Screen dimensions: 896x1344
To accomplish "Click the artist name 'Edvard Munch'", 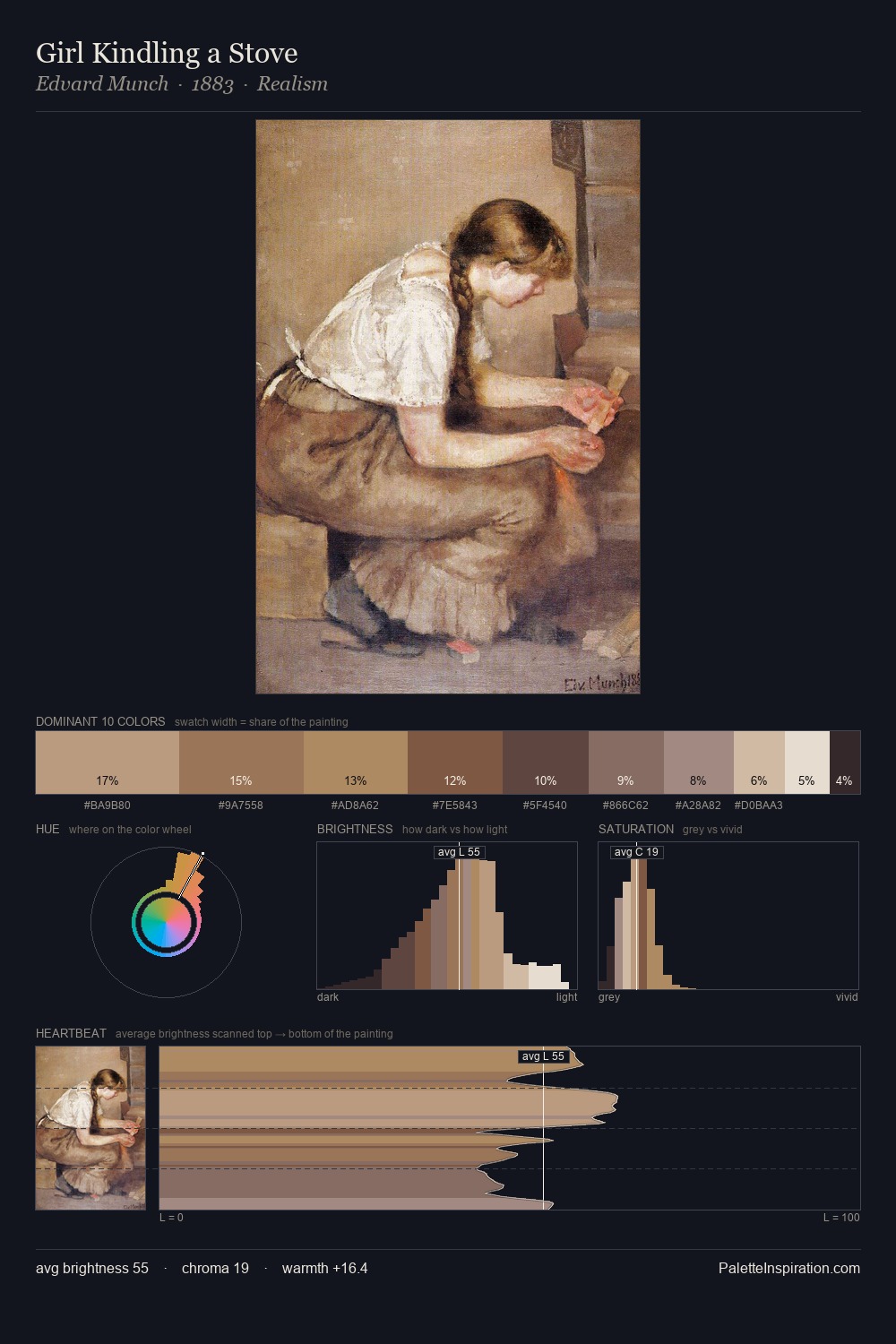I will [x=102, y=83].
